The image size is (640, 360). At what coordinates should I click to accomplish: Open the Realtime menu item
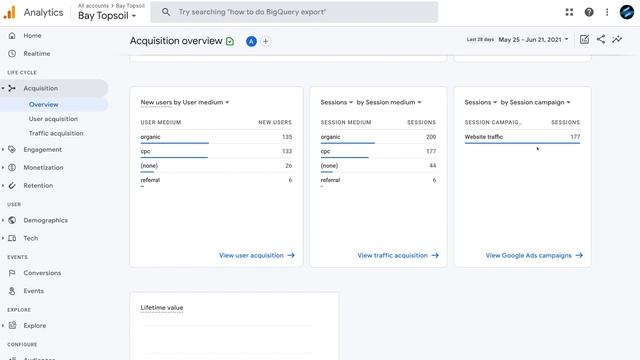37,53
